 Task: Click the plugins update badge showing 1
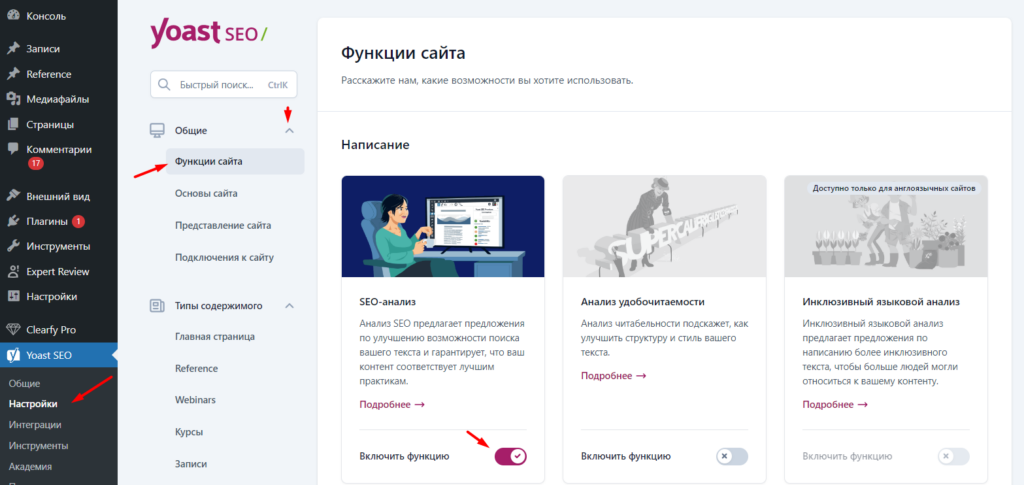[78, 221]
